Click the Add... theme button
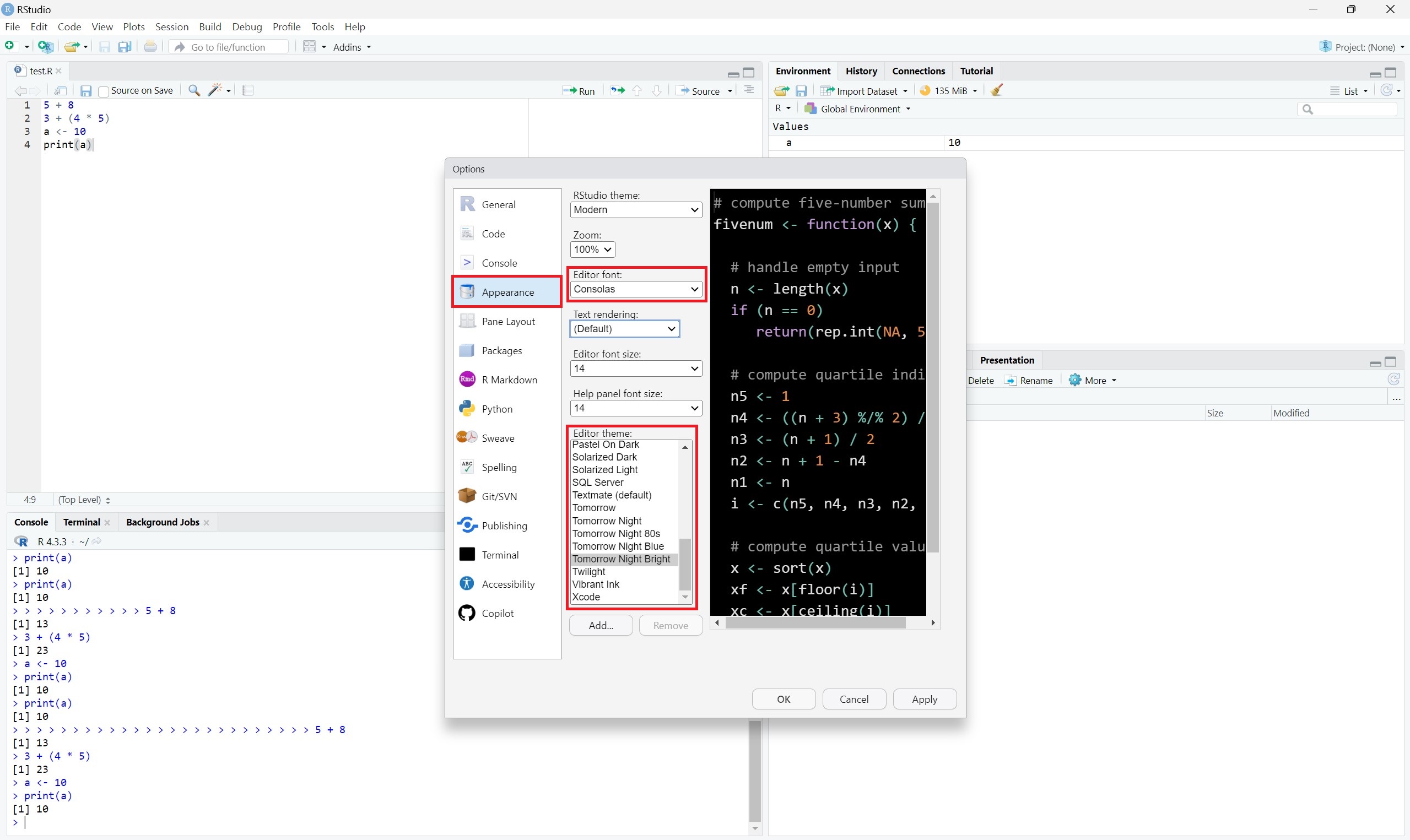 point(601,626)
